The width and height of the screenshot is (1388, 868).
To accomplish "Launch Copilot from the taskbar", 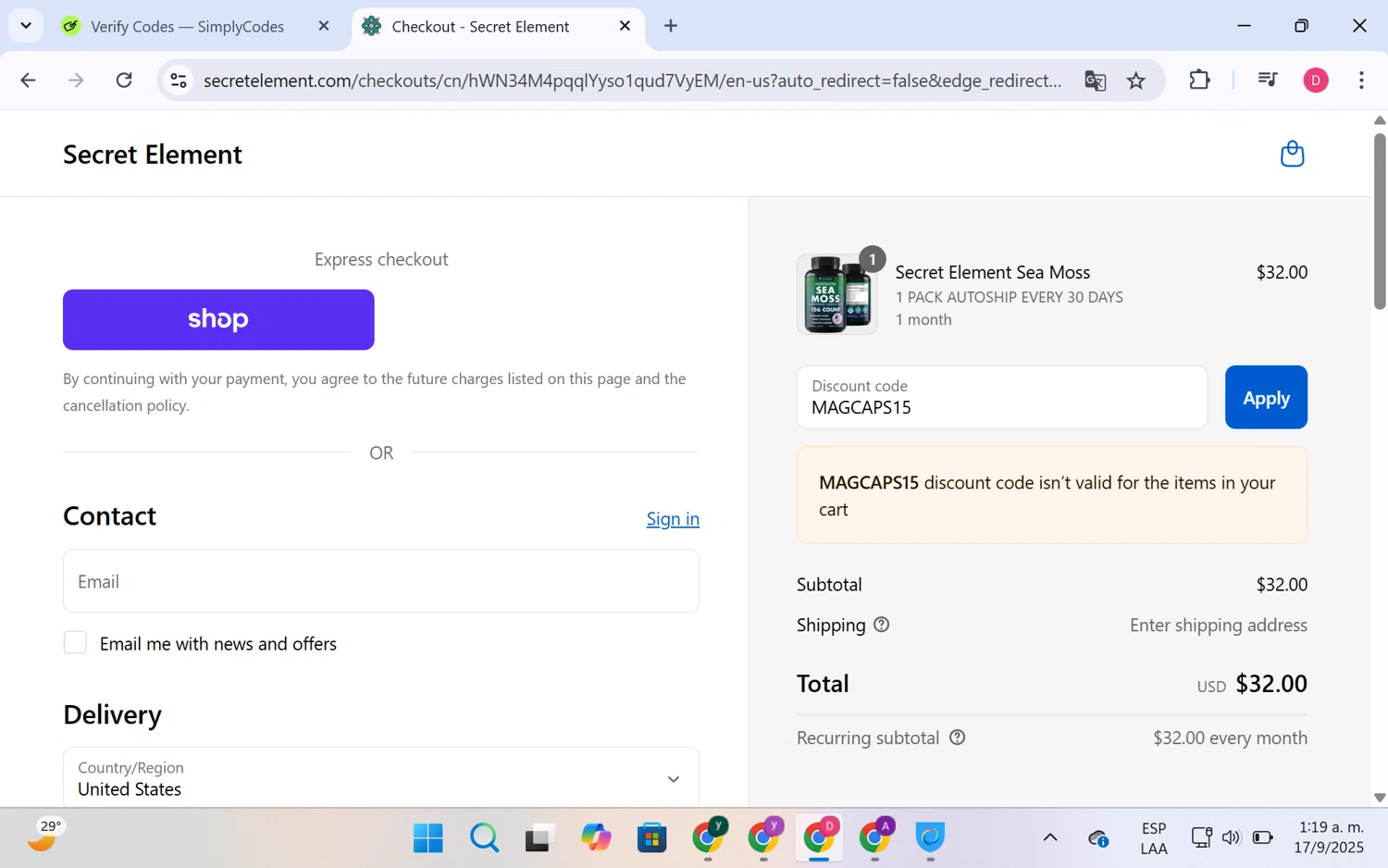I will point(596,837).
